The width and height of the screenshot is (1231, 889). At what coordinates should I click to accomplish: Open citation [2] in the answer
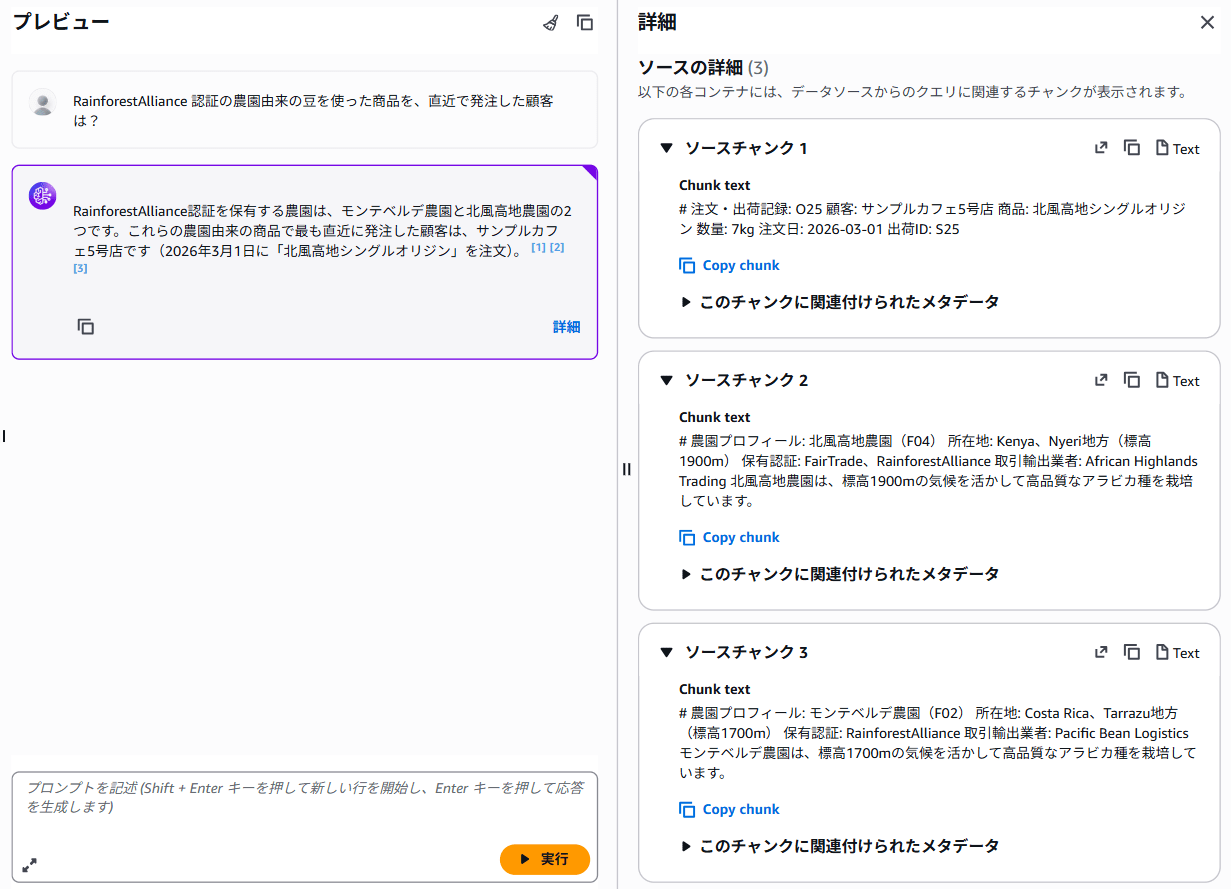[557, 247]
